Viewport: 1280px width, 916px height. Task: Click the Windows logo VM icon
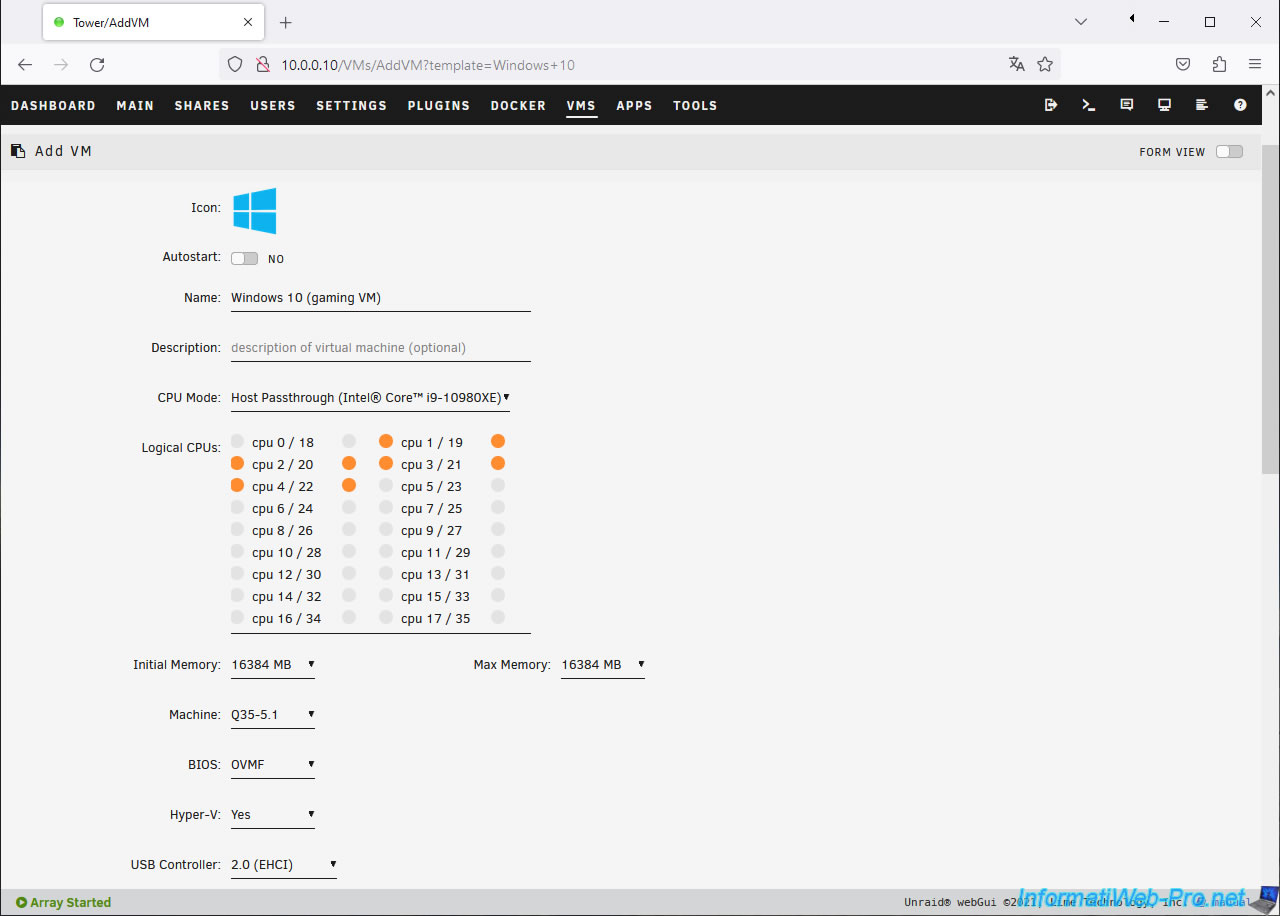(x=255, y=211)
